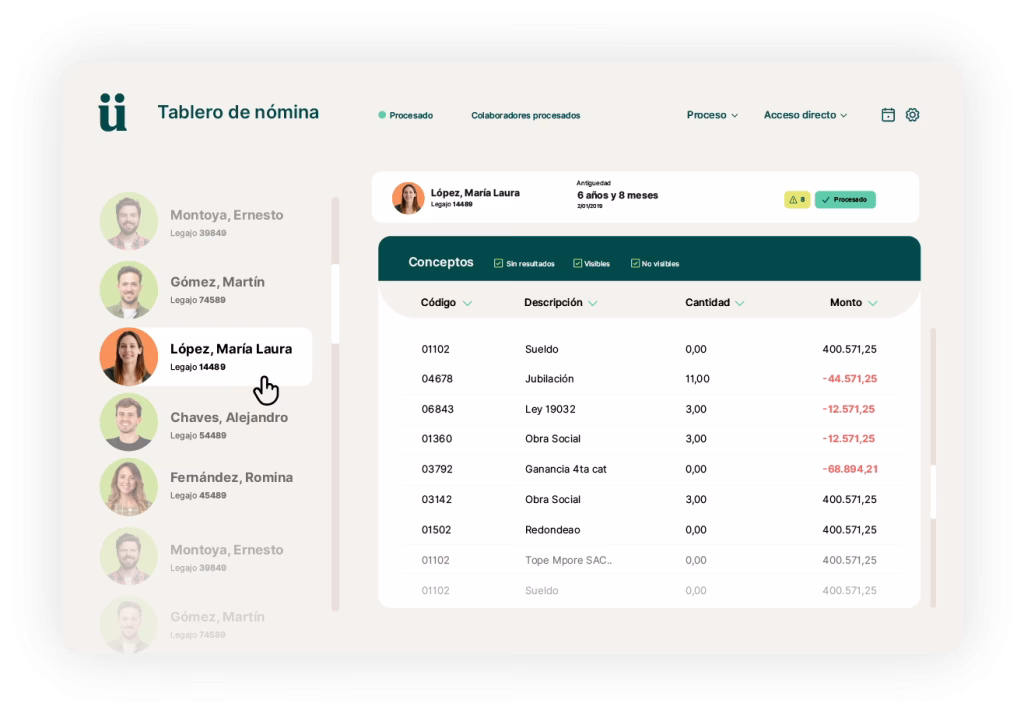Open the calendar icon in the header
Screen dimensions: 1024x714
pyautogui.click(x=888, y=115)
